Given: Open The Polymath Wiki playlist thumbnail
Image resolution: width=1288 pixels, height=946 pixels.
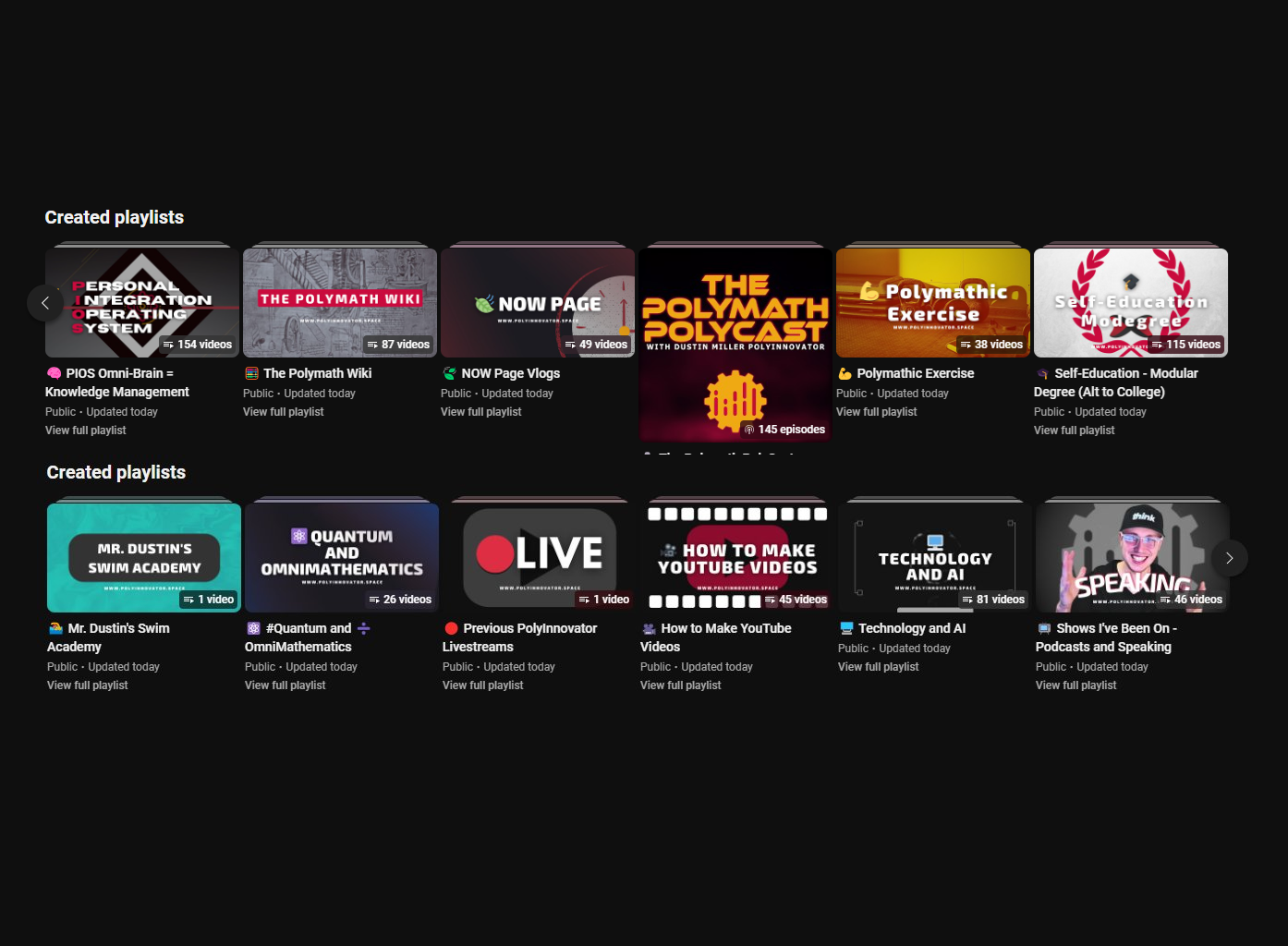Looking at the screenshot, I should tap(340, 303).
